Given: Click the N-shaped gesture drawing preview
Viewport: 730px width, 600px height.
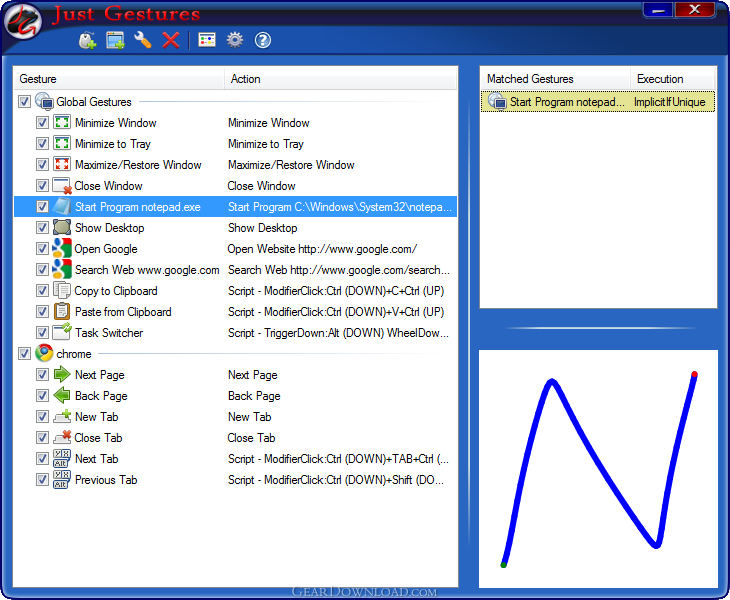Looking at the screenshot, I should [598, 469].
